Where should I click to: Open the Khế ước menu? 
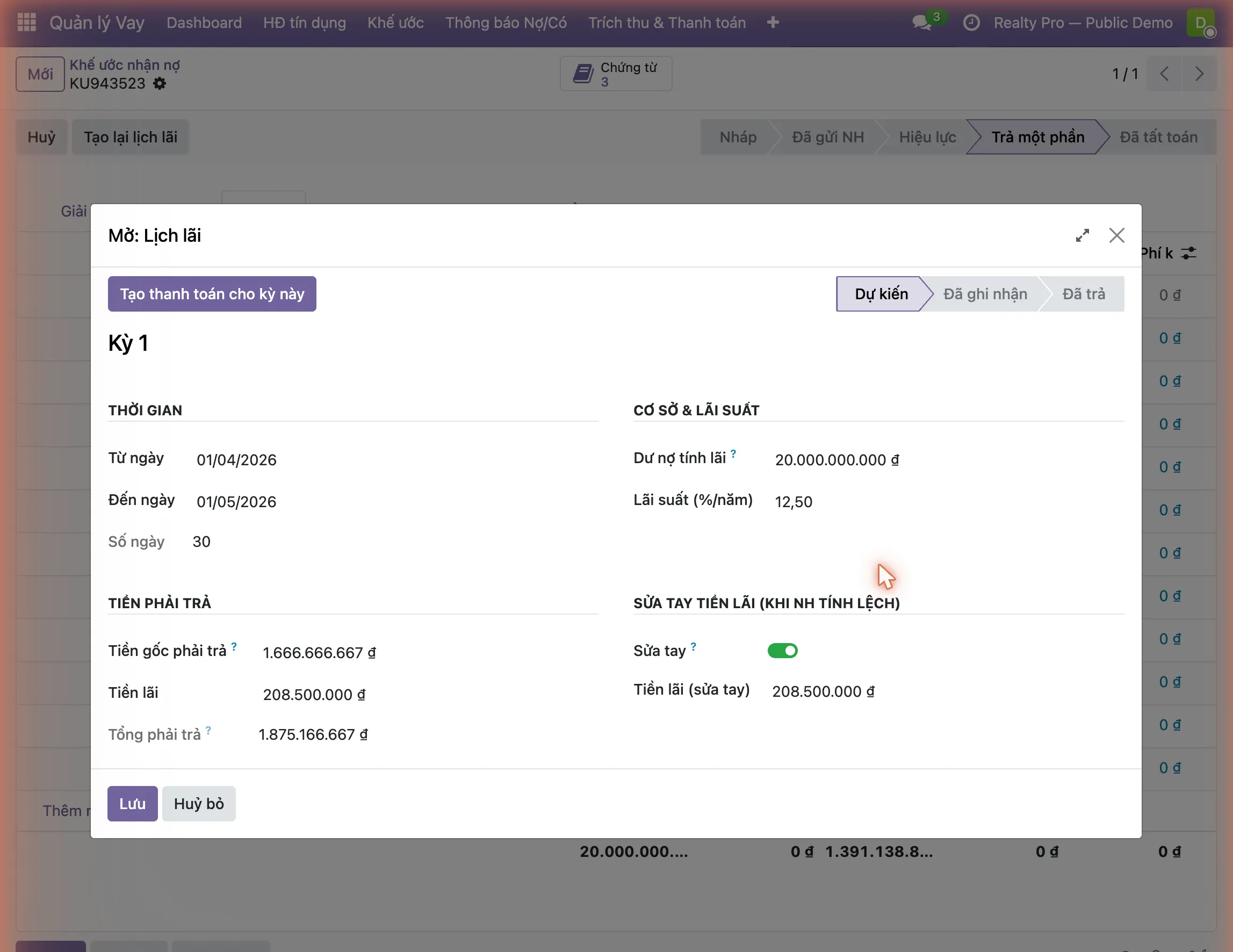pyautogui.click(x=395, y=23)
